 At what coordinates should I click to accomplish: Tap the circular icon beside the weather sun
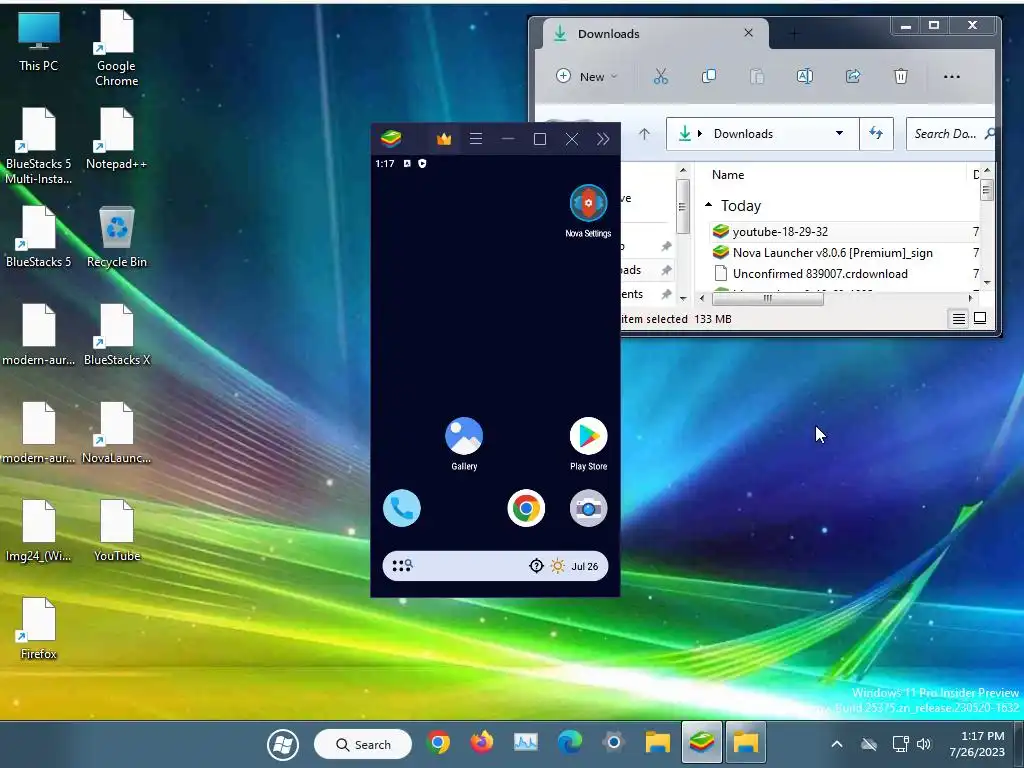point(536,566)
